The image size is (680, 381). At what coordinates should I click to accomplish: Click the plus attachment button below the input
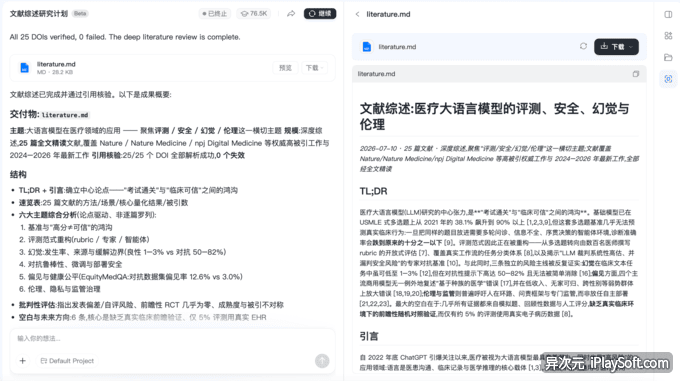[x=23, y=361]
